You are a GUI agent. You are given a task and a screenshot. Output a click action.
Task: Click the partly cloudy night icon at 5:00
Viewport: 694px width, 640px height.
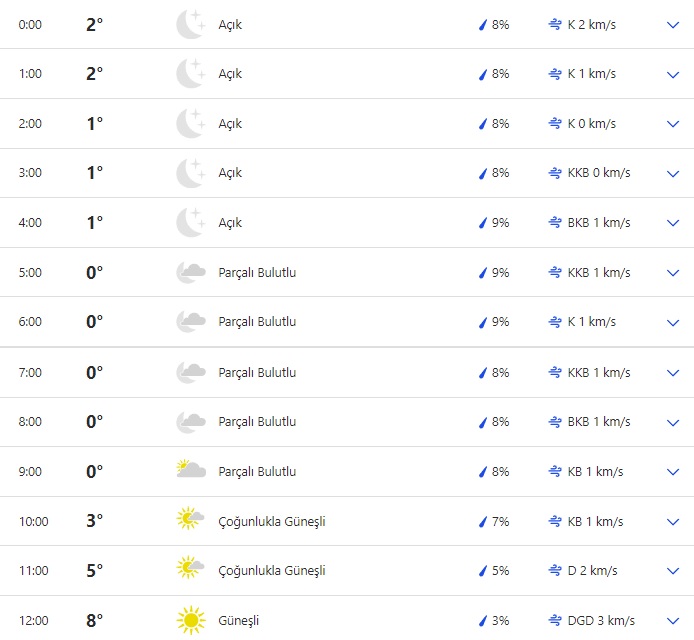coord(190,272)
